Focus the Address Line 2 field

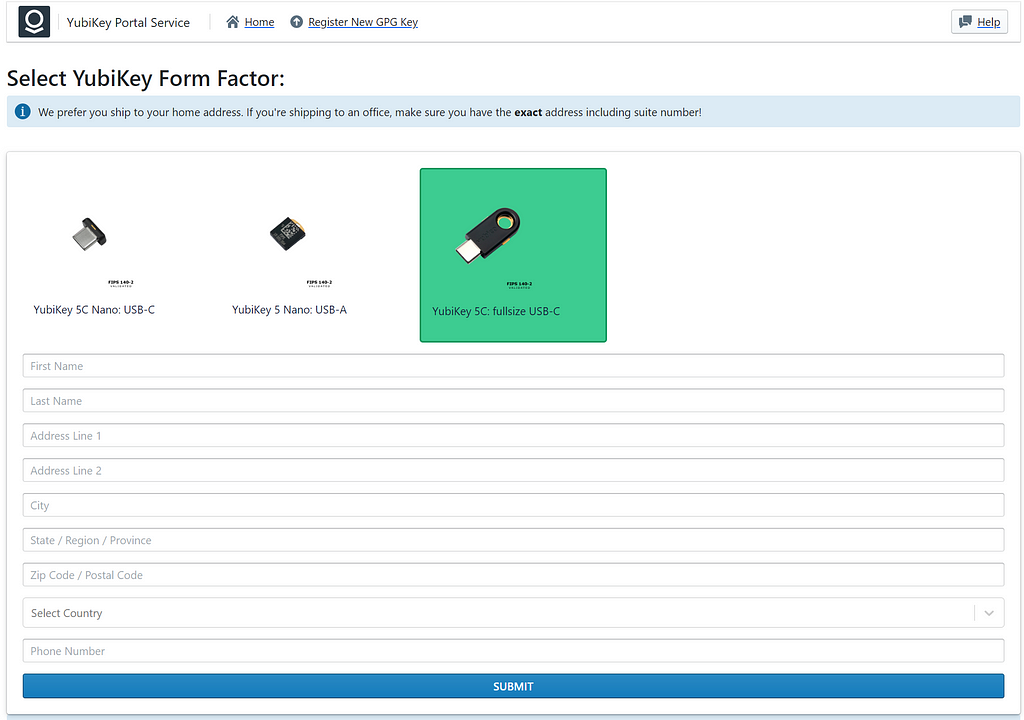point(513,470)
